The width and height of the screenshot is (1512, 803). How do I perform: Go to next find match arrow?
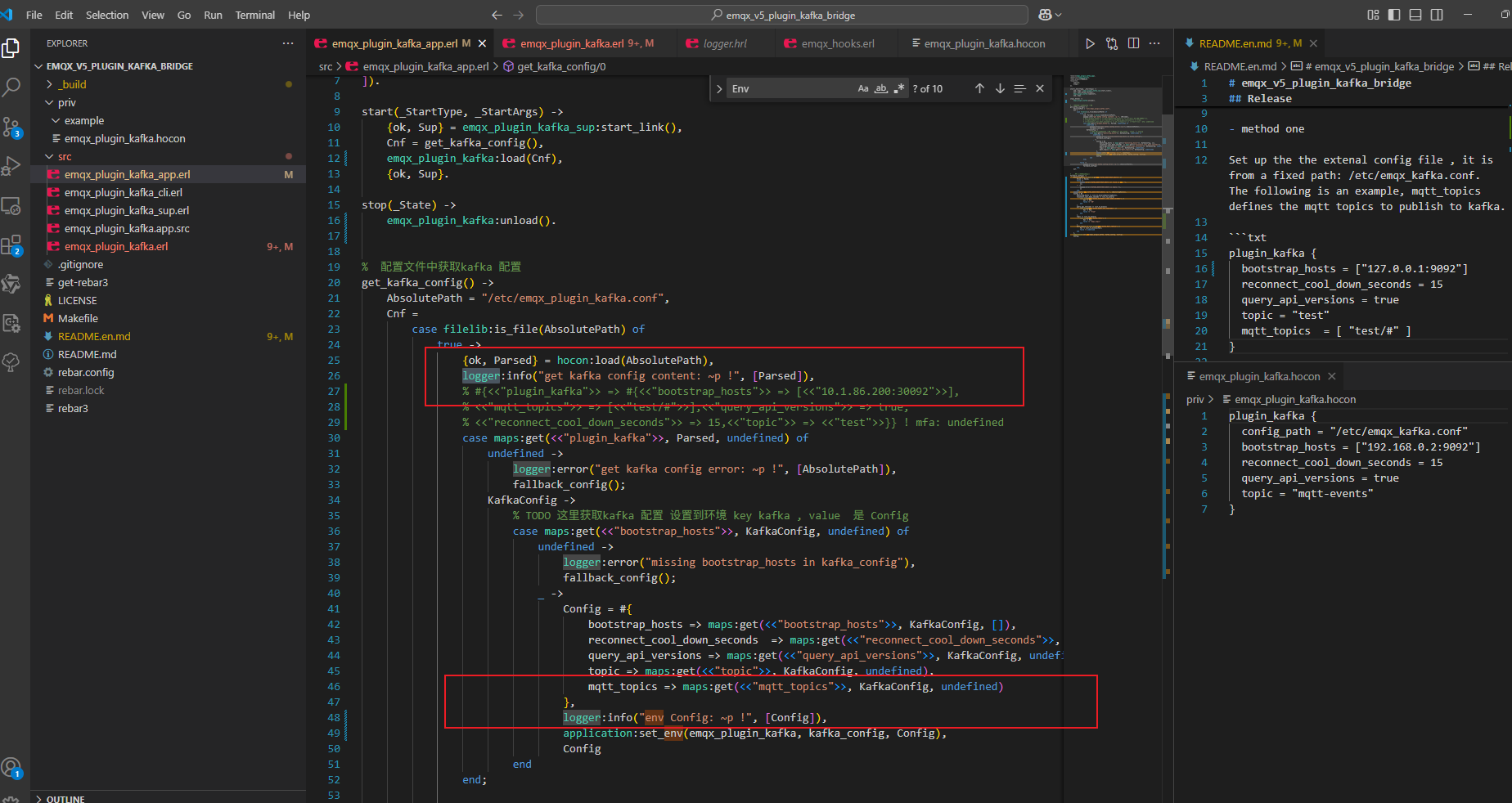1000,88
